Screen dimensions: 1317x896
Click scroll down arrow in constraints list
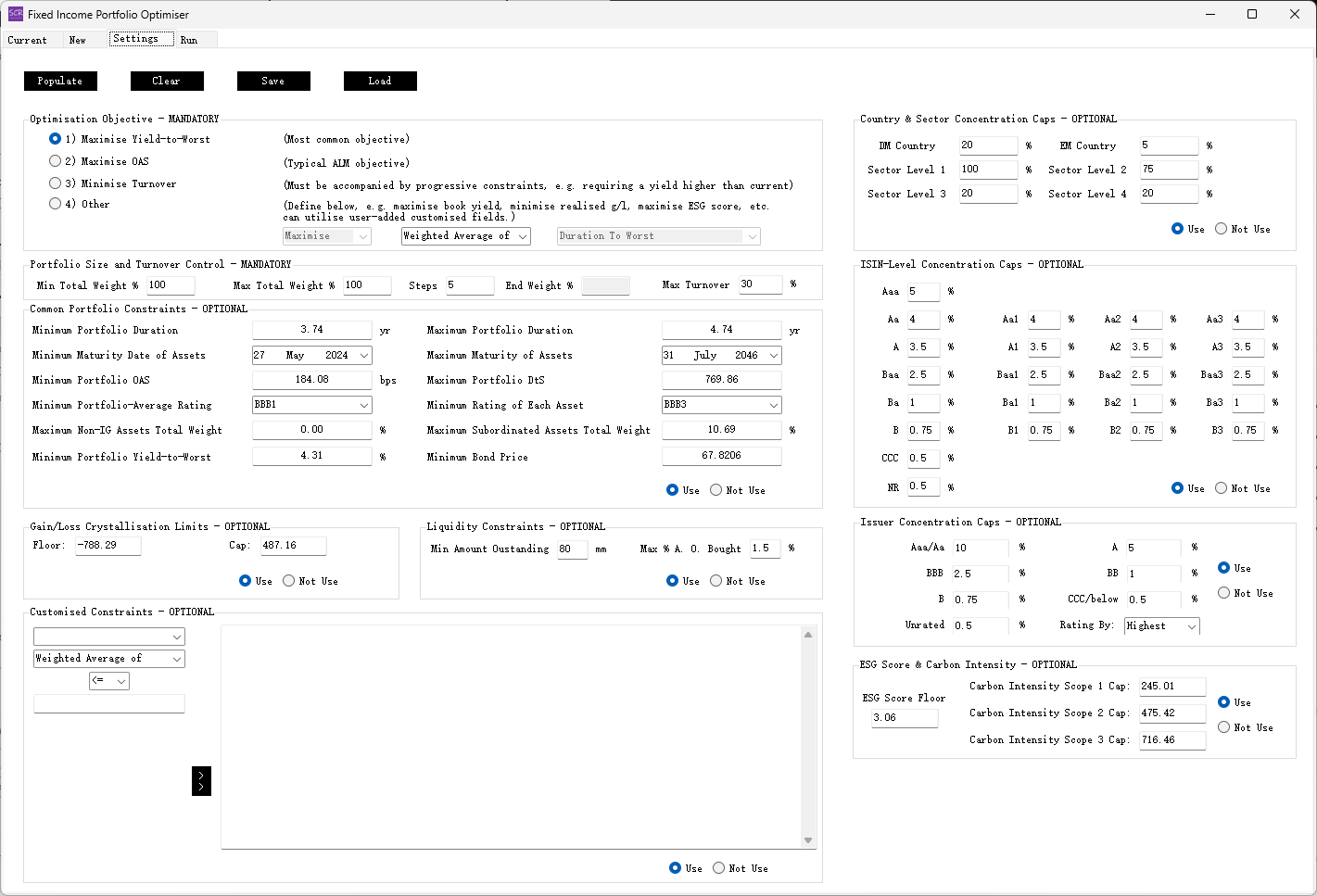808,840
